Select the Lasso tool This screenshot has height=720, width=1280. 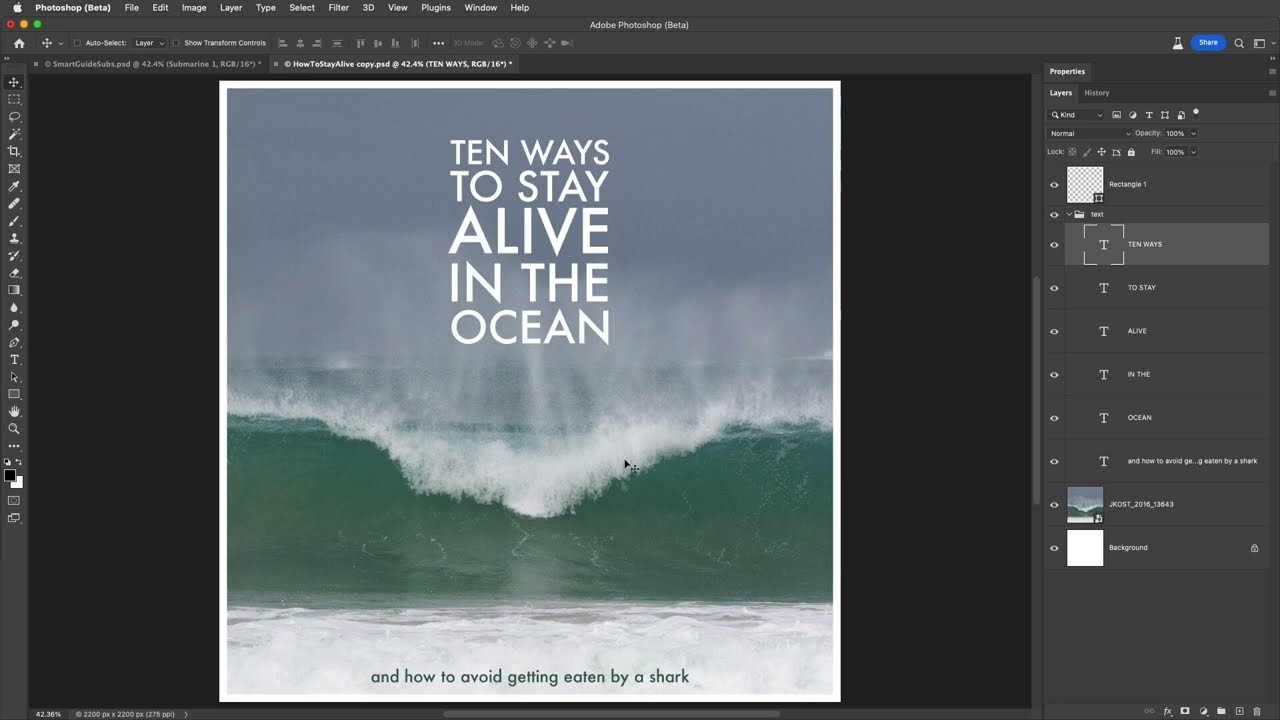point(14,116)
